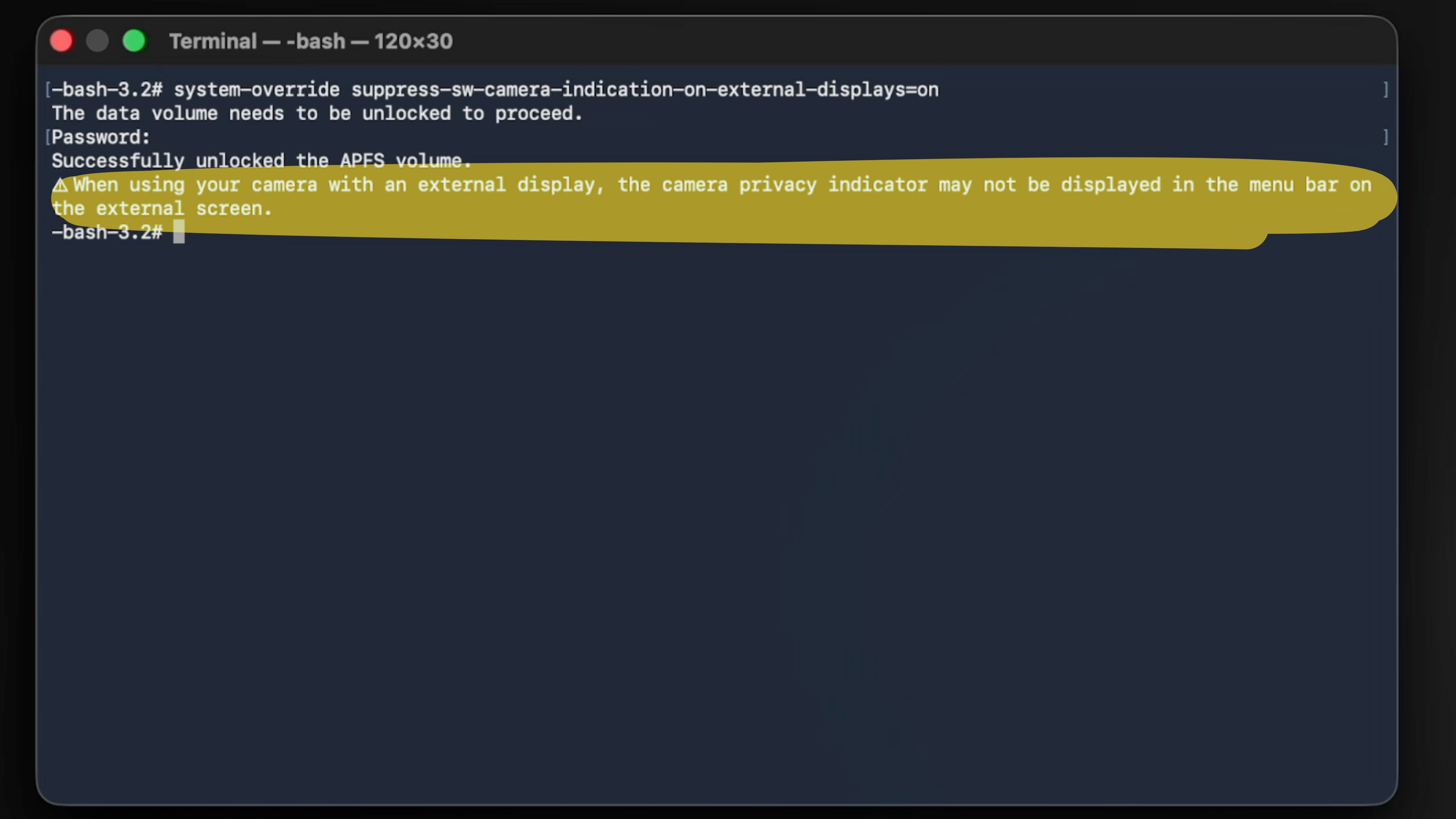This screenshot has height=819, width=1456.
Task: Click the red close button
Action: tap(61, 40)
